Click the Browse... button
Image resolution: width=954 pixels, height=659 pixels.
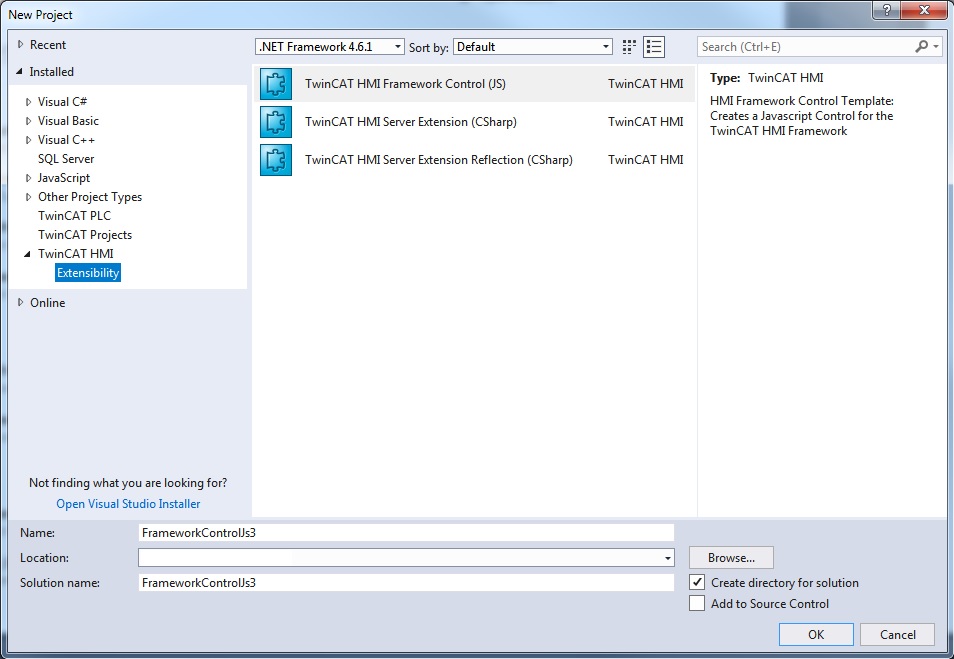click(x=731, y=557)
